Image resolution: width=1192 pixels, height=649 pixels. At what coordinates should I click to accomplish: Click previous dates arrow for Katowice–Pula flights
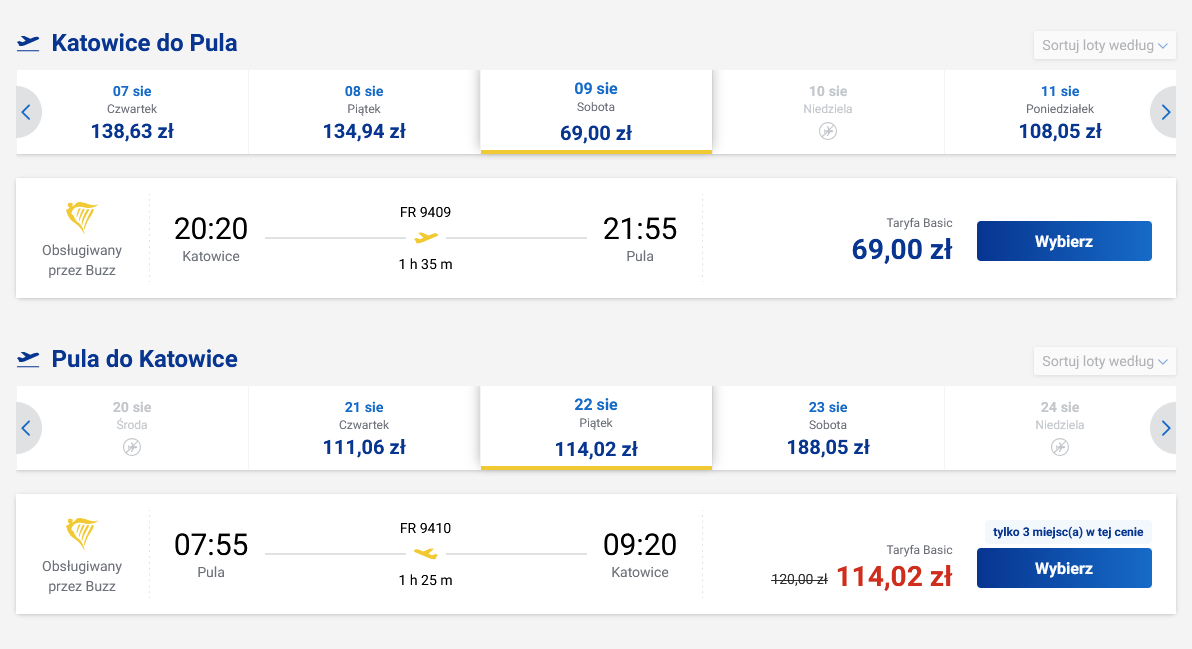[27, 112]
